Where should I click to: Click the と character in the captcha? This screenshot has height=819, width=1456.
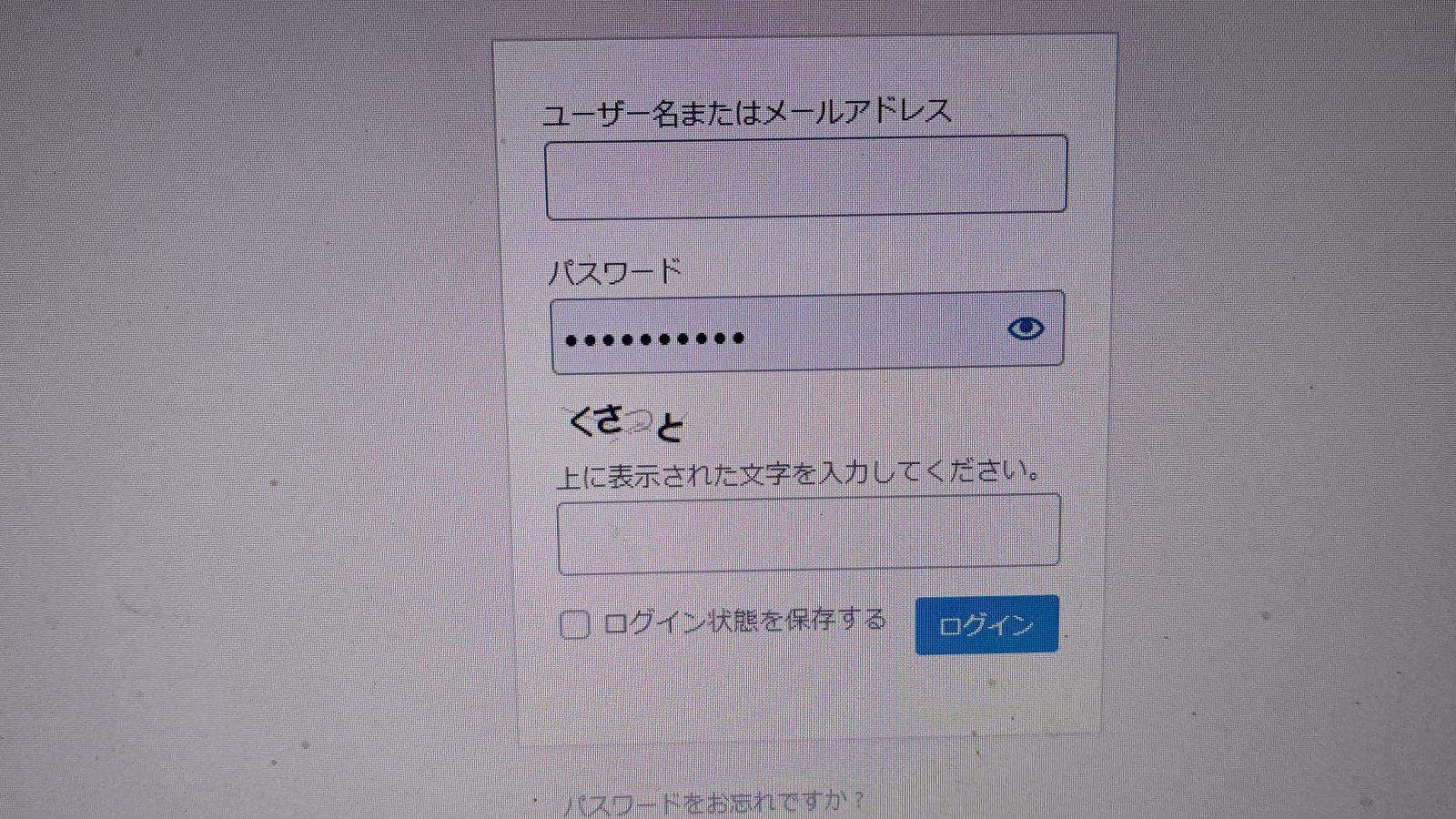click(669, 427)
